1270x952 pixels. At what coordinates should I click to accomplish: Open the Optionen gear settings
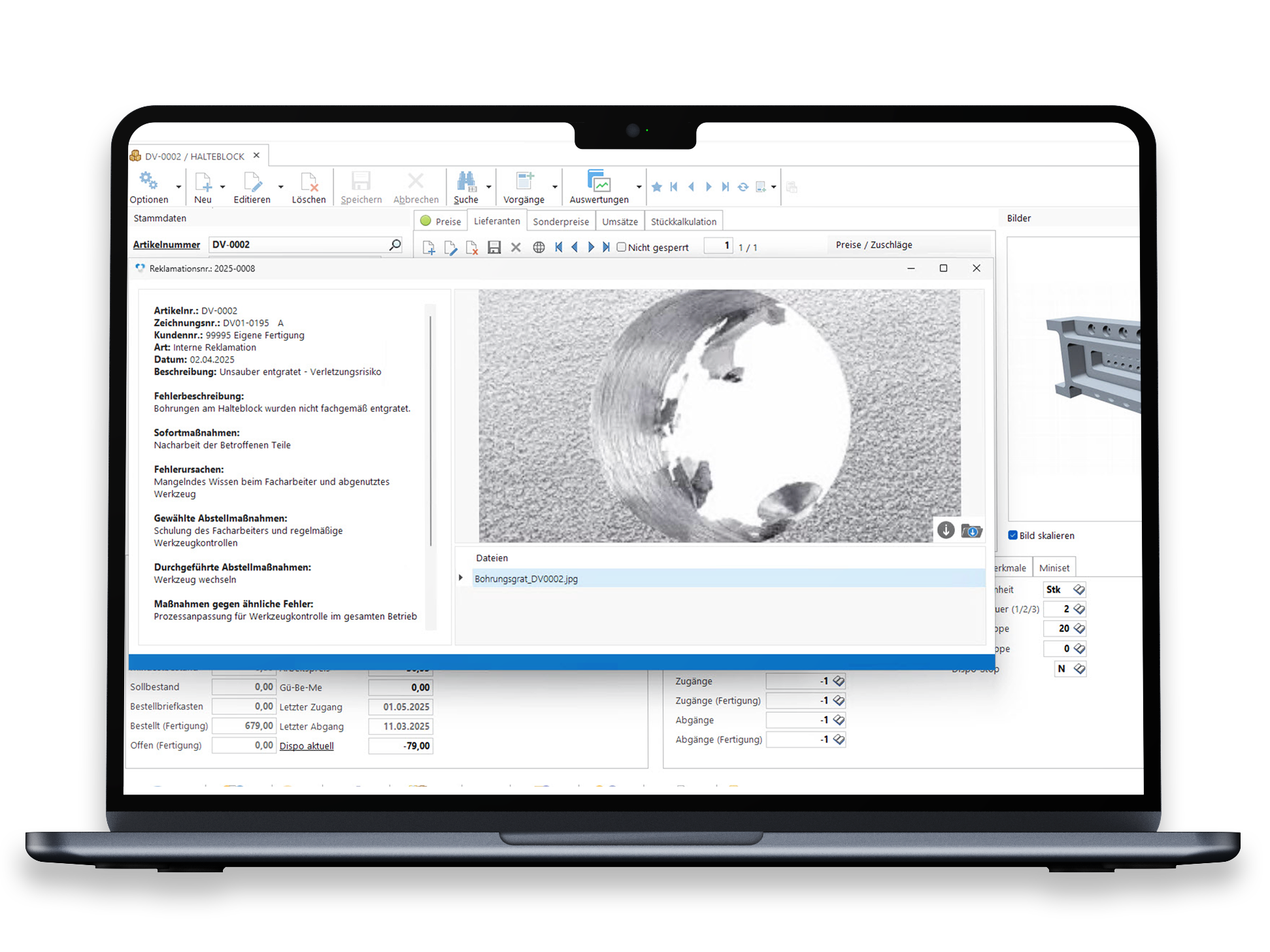pyautogui.click(x=148, y=180)
